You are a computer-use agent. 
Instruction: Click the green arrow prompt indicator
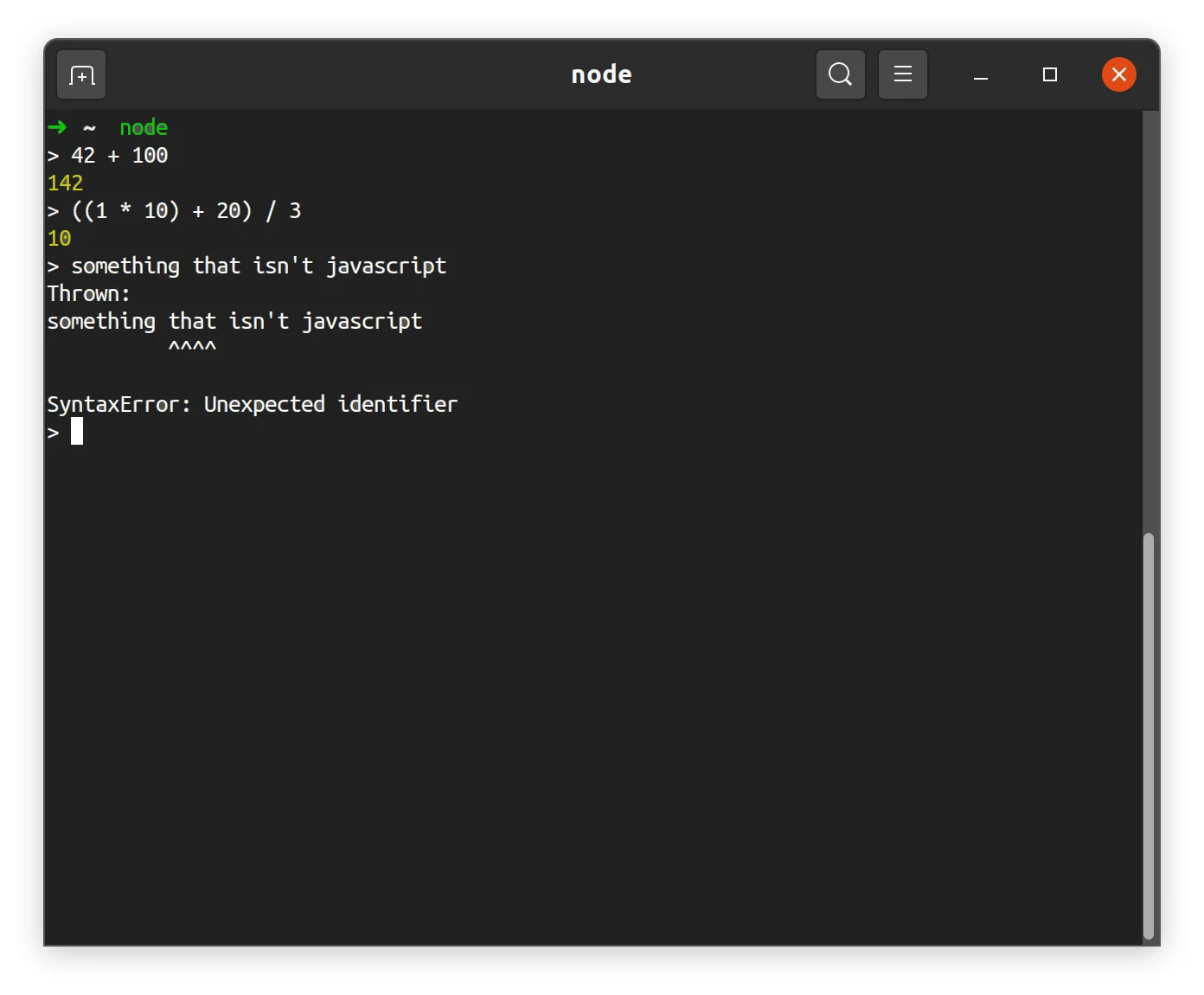57,127
